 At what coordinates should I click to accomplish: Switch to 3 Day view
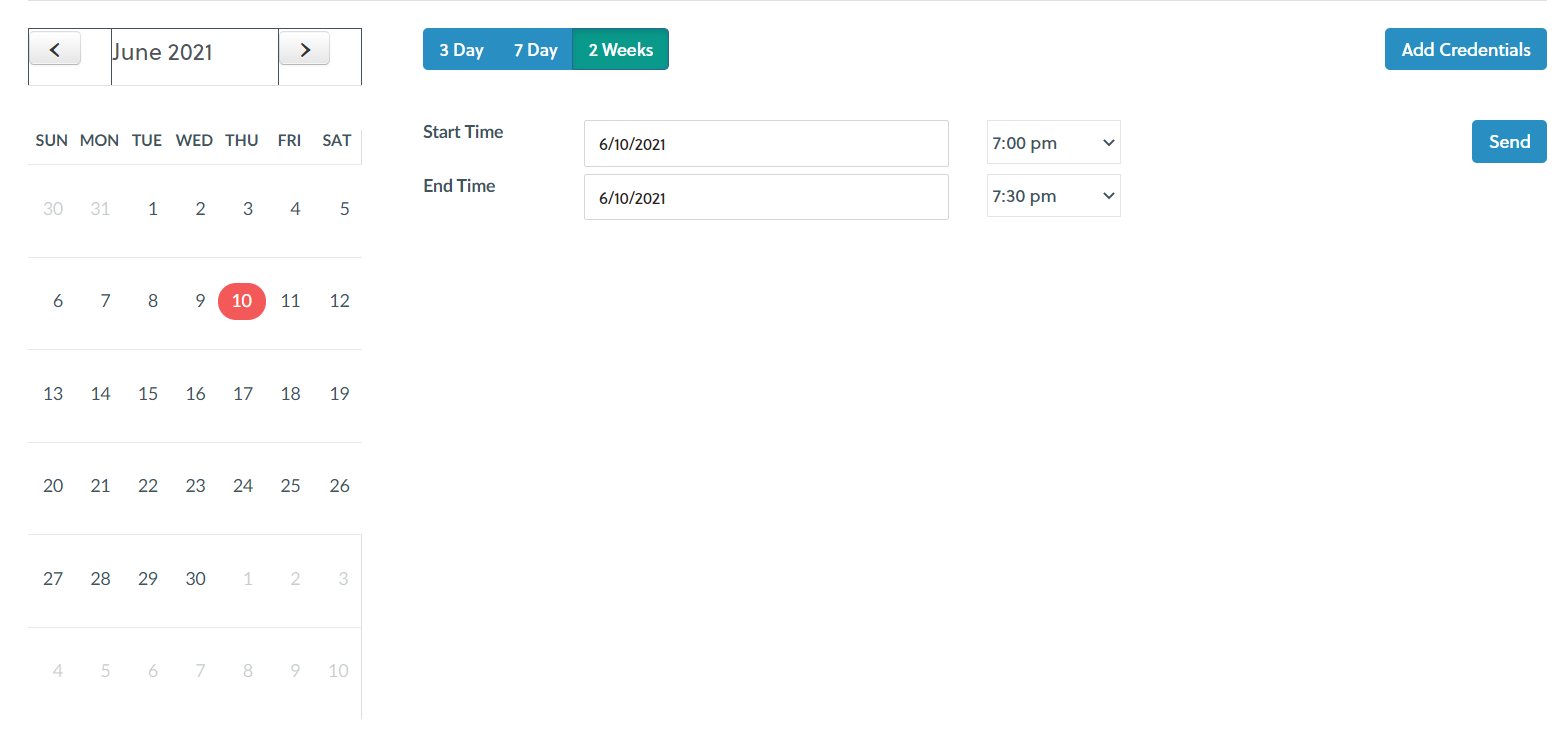(461, 50)
